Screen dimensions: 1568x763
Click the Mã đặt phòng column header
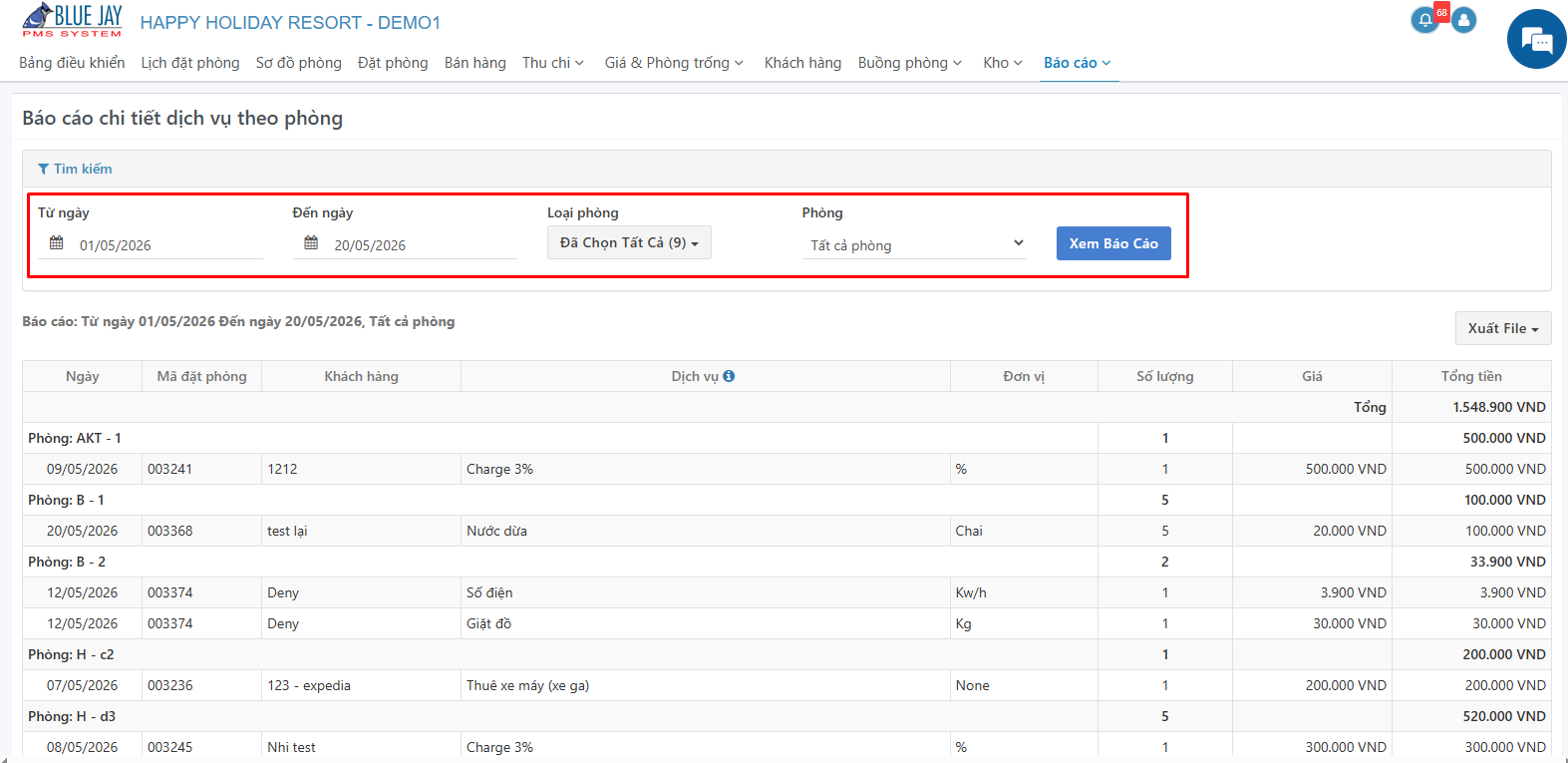tap(202, 376)
